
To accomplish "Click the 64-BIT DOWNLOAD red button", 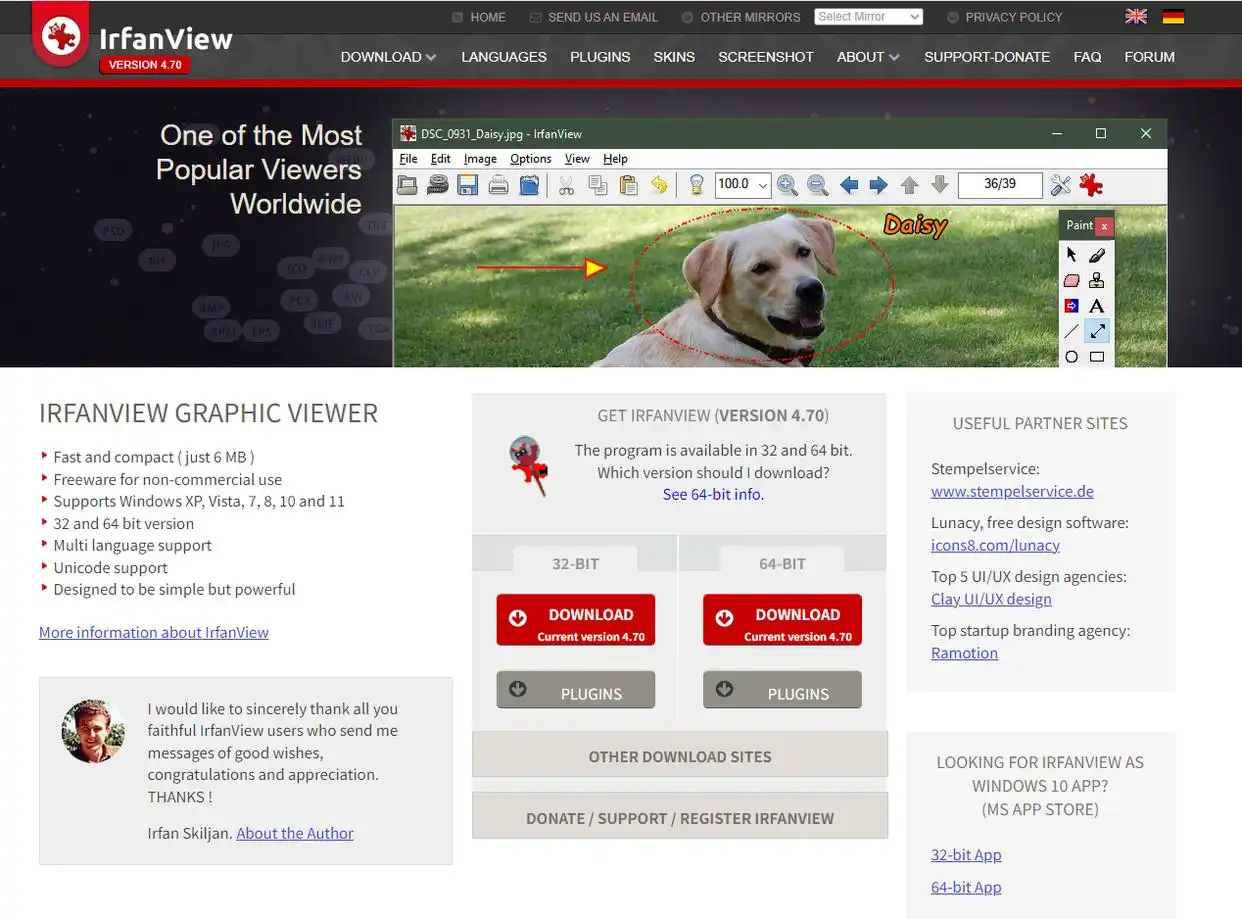I will [x=782, y=620].
